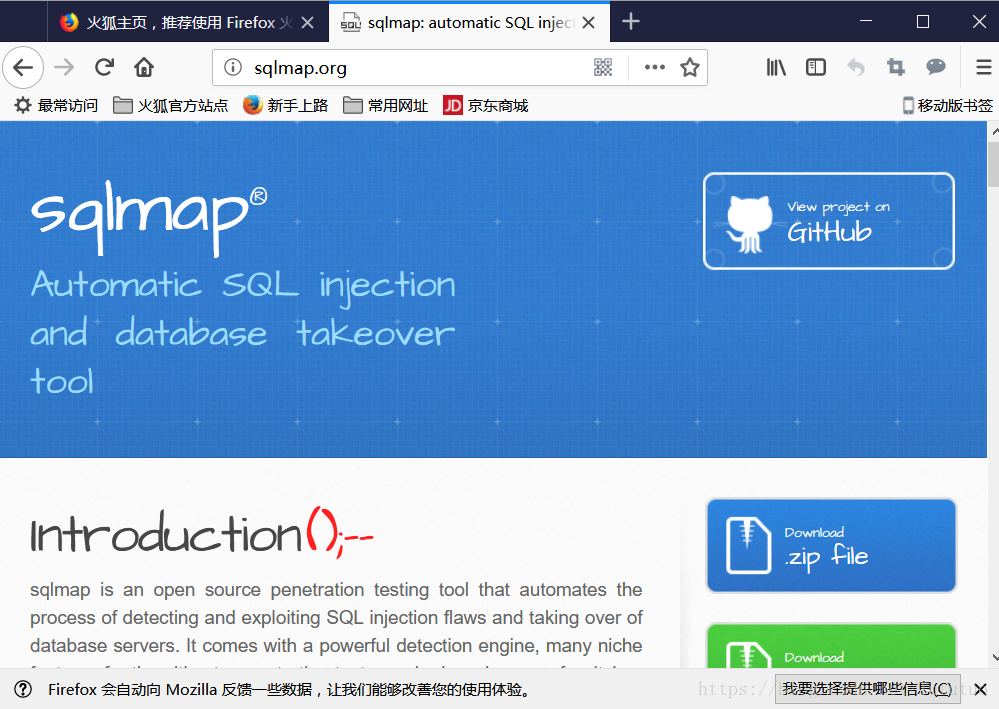Maximize the Firefox window
This screenshot has height=709, width=999.
[923, 21]
